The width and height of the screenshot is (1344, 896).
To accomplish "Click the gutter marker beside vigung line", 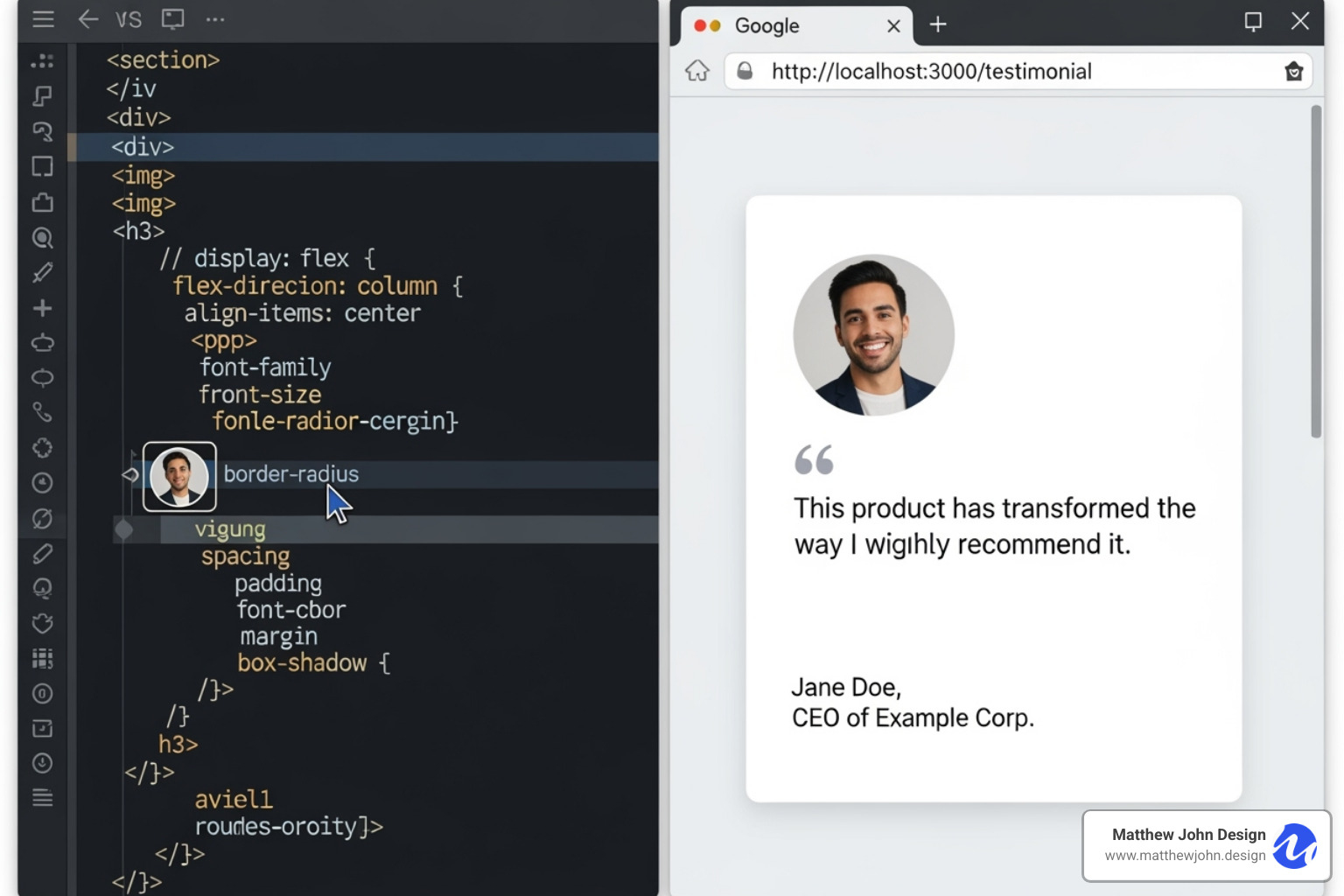I will 124,529.
